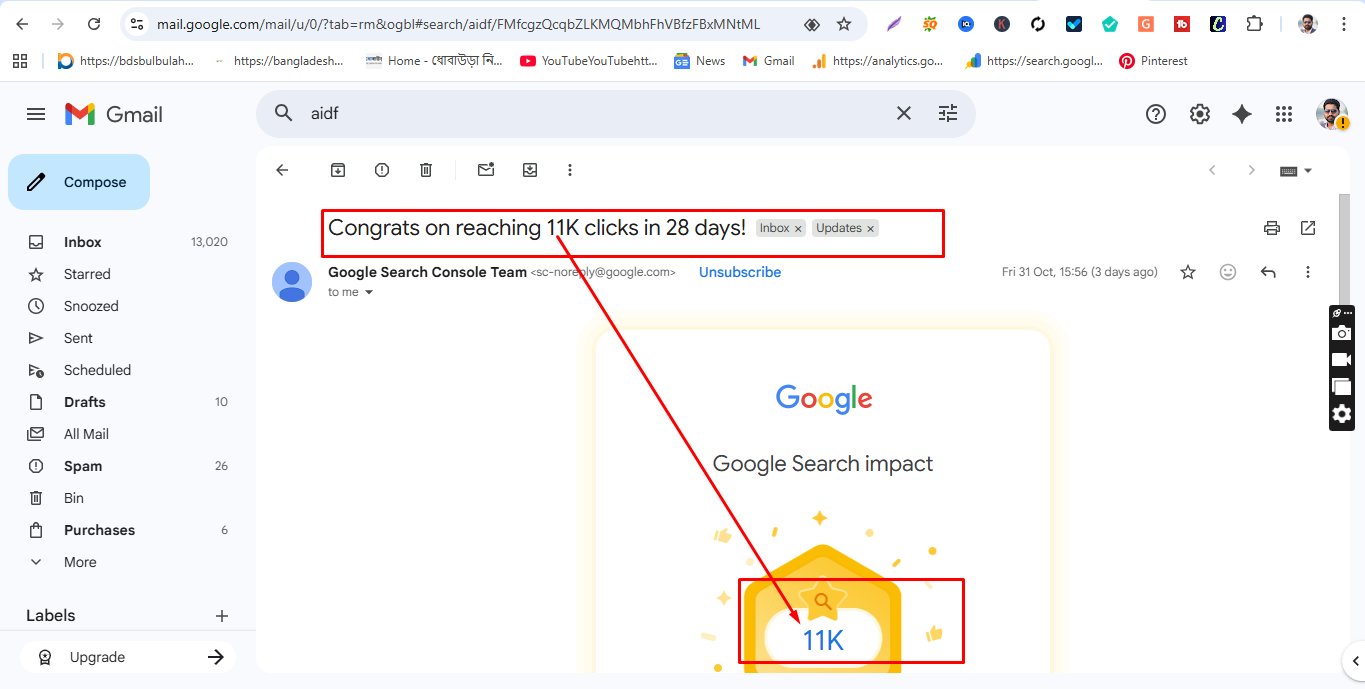1365x689 pixels.
Task: Go to the Spam folder
Action: pos(83,466)
